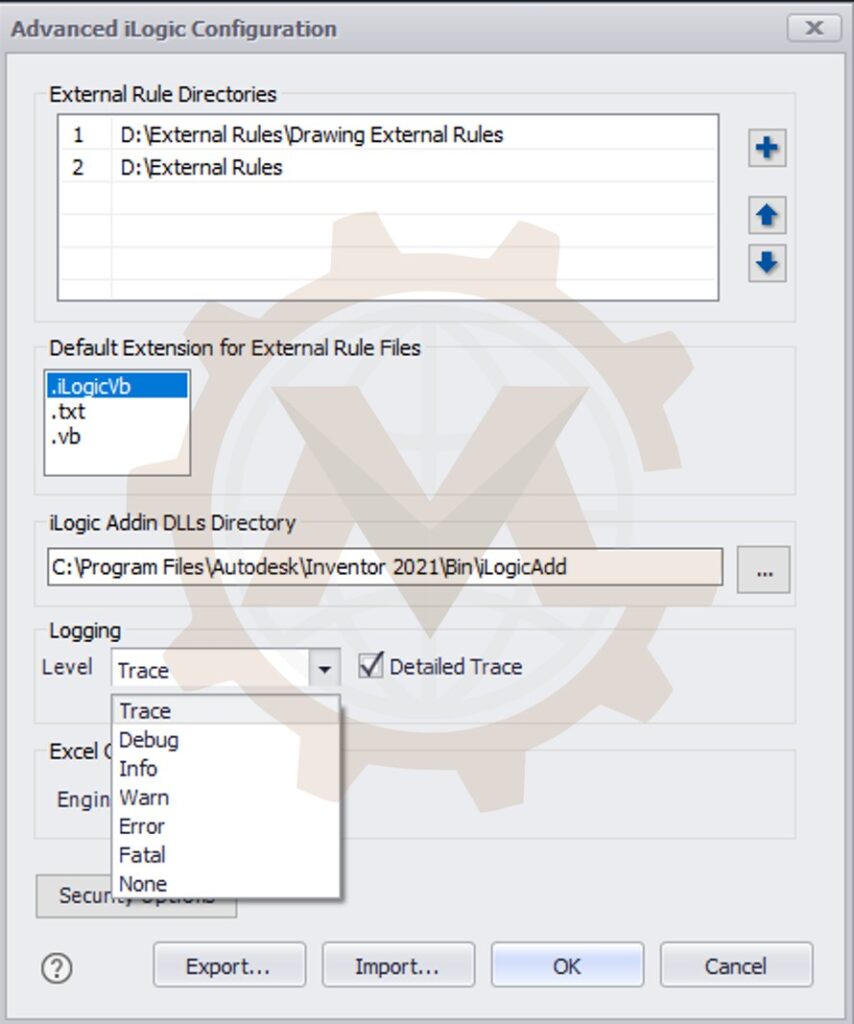Choose Error logging level

[x=226, y=826]
